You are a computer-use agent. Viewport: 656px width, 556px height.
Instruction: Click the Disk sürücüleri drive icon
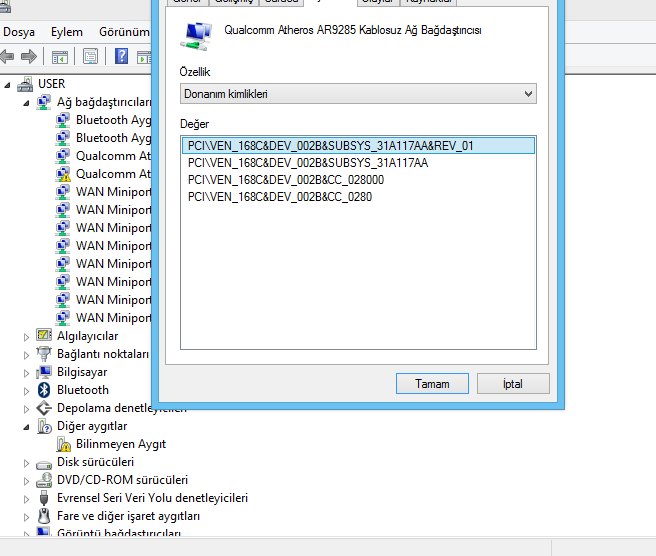pyautogui.click(x=44, y=464)
